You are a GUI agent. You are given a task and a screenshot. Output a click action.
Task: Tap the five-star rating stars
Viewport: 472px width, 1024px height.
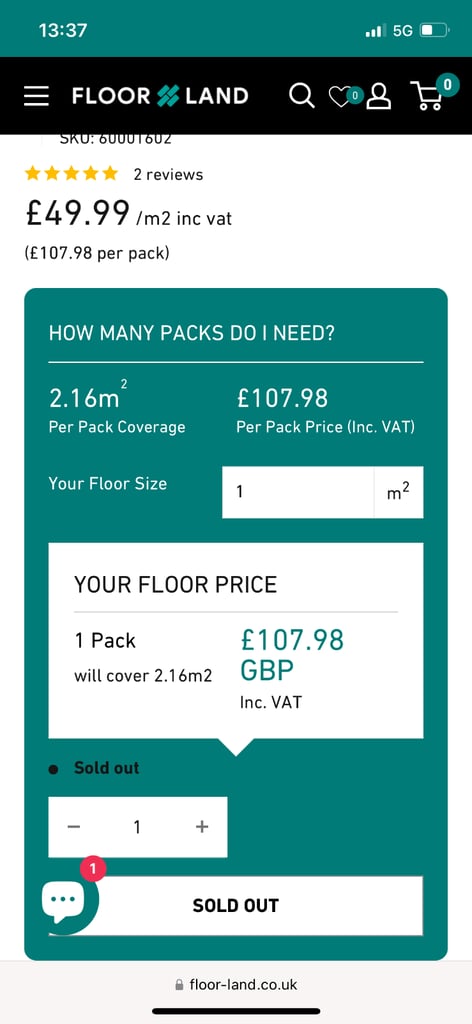click(x=72, y=174)
